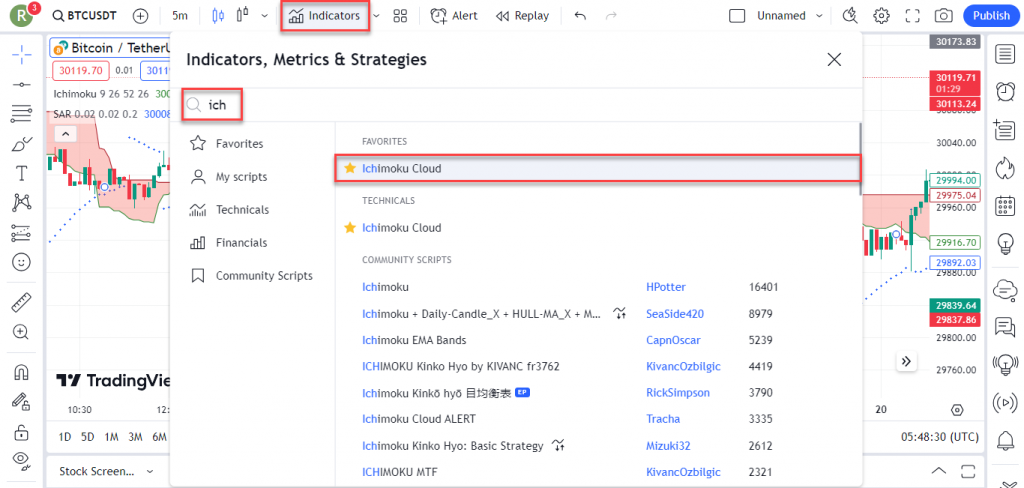Start bar Replay mode
Screen dimensions: 1024x488
522,16
